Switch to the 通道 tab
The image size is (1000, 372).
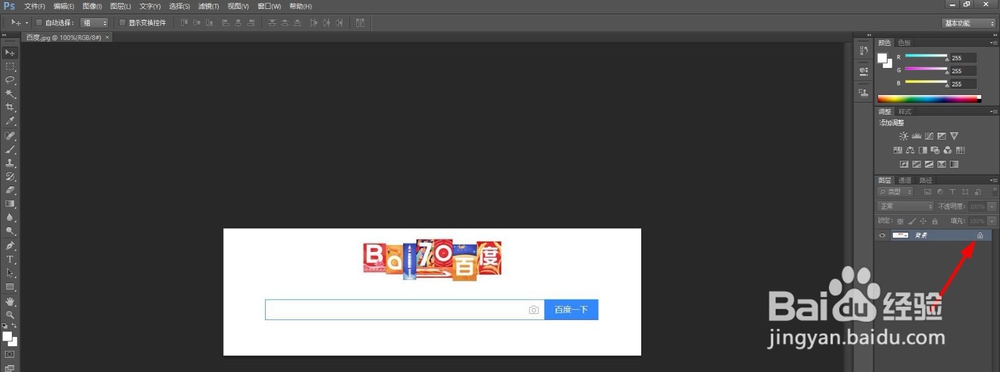click(x=905, y=181)
